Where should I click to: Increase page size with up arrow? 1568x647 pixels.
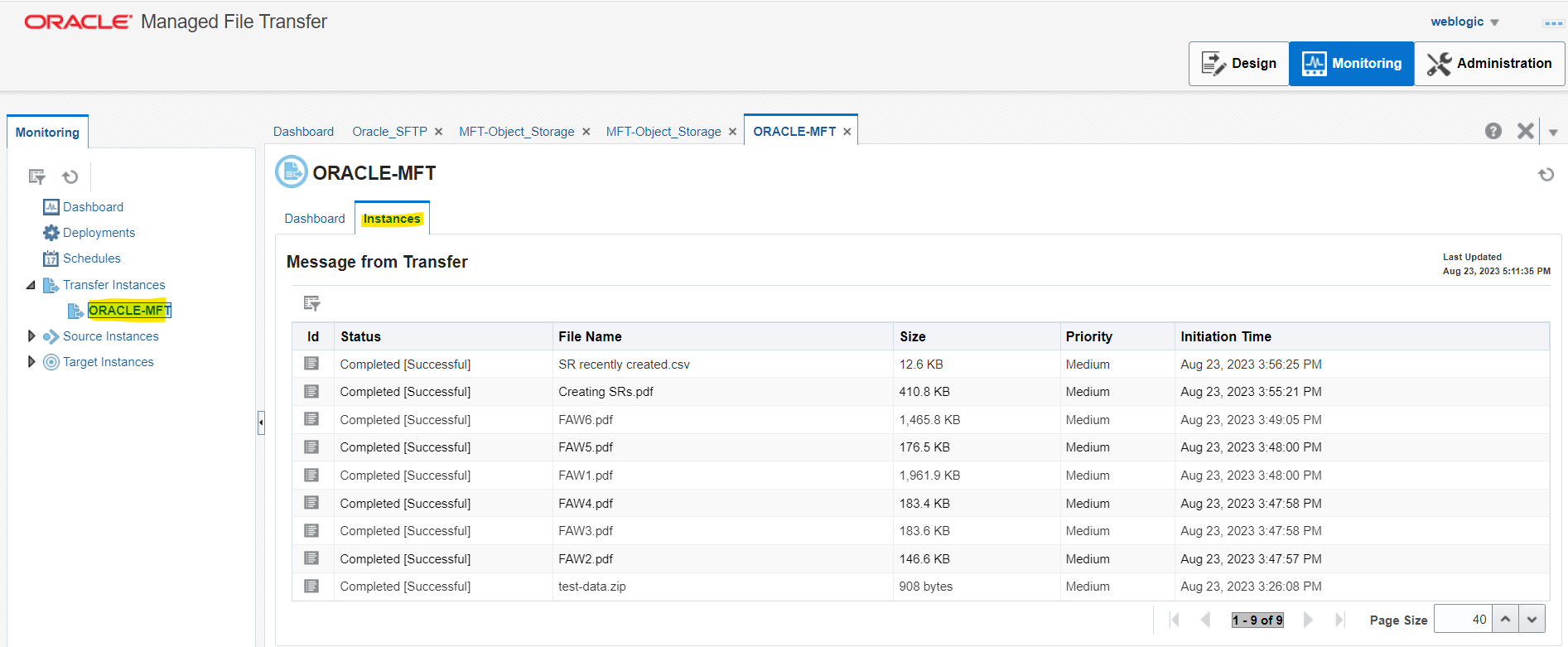coord(1505,620)
